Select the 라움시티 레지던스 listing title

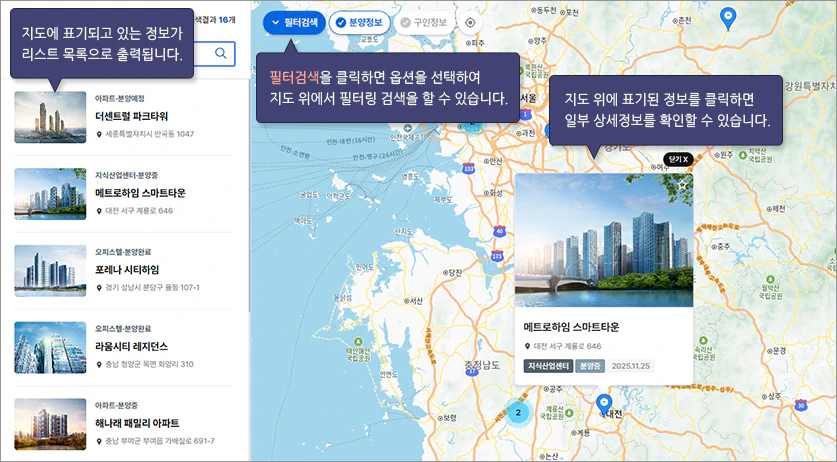tap(131, 347)
